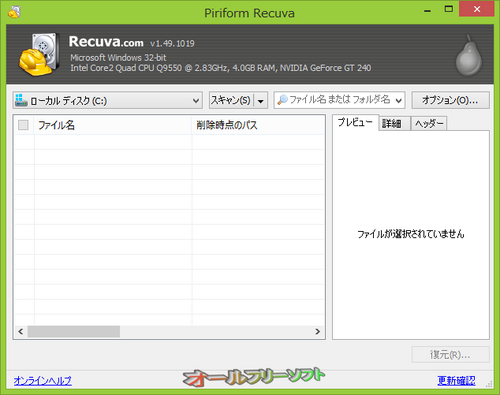Sort by 削除時点のパス column header
500x395 pixels.
[258, 125]
